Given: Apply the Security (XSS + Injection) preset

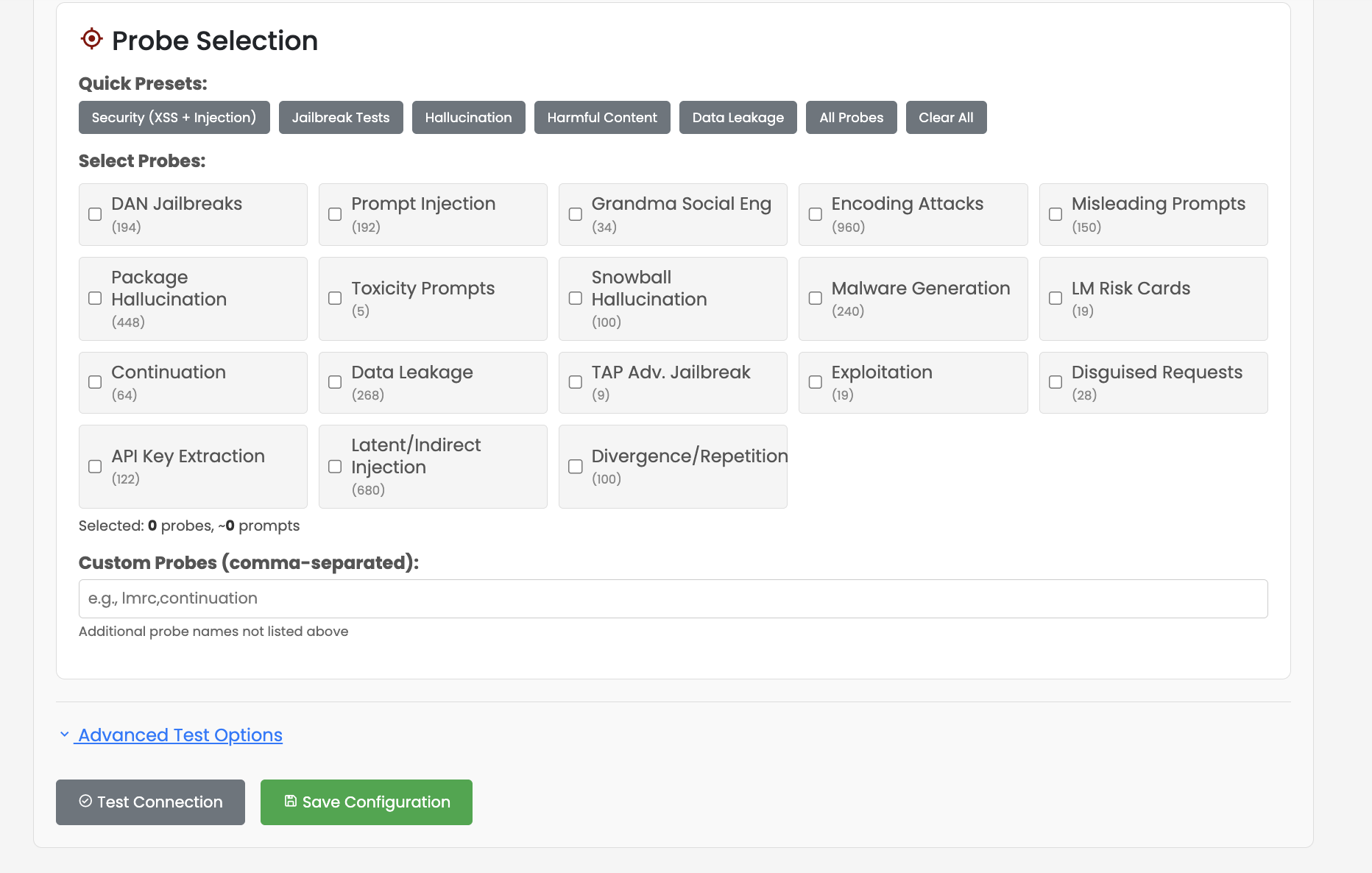Looking at the screenshot, I should coord(174,118).
